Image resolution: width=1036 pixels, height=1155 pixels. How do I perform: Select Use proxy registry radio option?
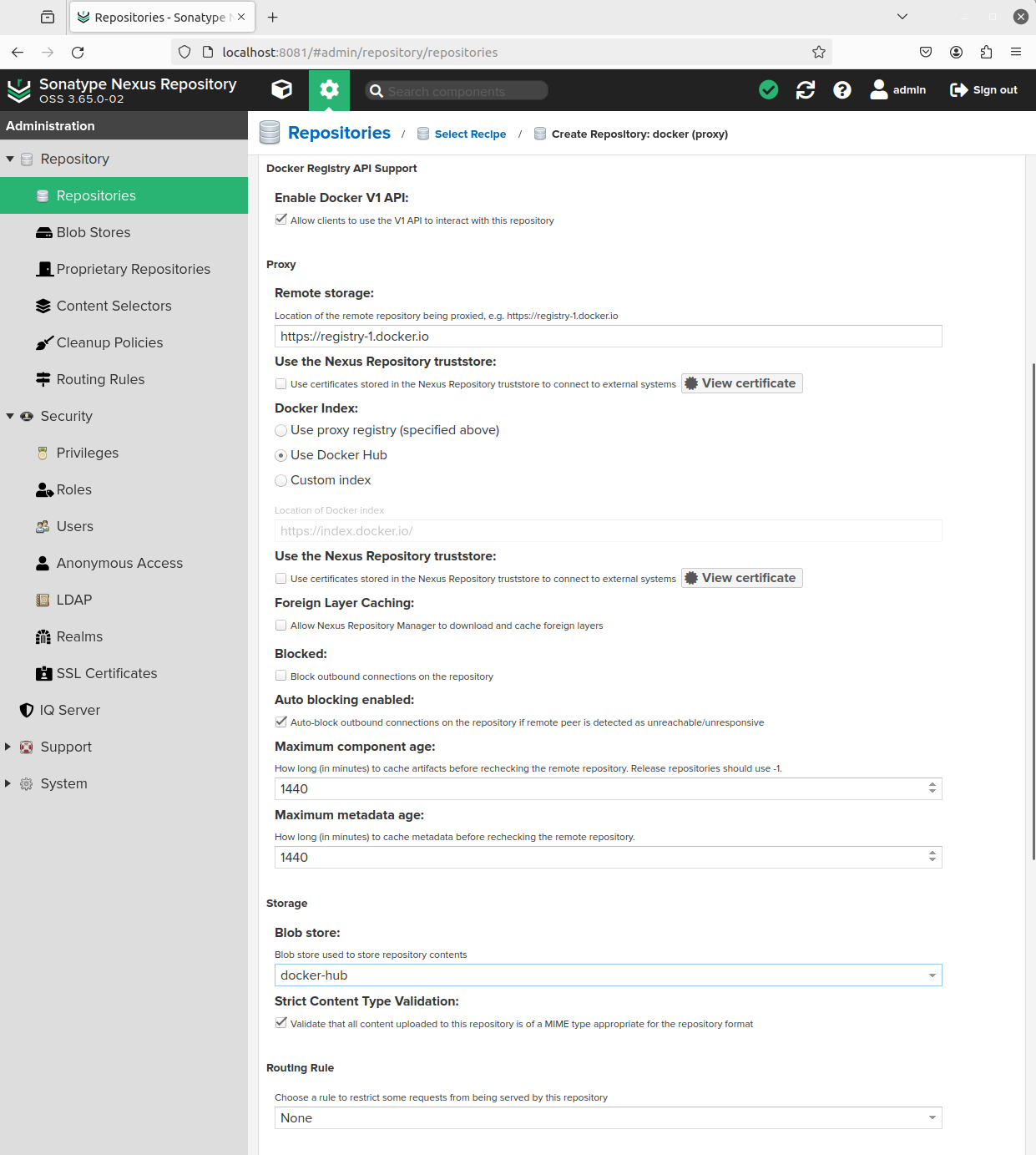point(281,430)
